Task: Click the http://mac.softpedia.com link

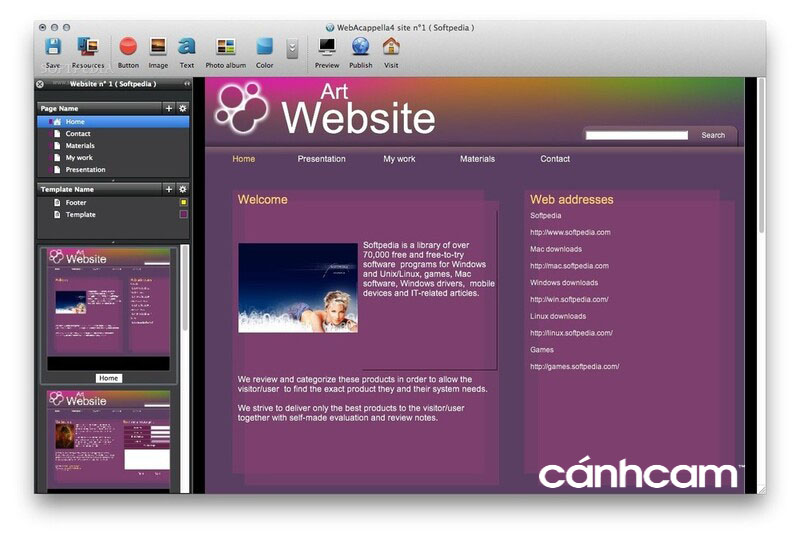Action: tap(569, 266)
